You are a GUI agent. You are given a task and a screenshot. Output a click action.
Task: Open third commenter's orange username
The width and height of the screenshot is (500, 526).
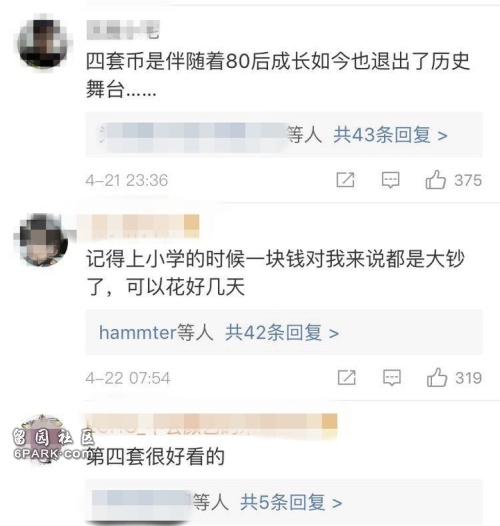[x=210, y=423]
